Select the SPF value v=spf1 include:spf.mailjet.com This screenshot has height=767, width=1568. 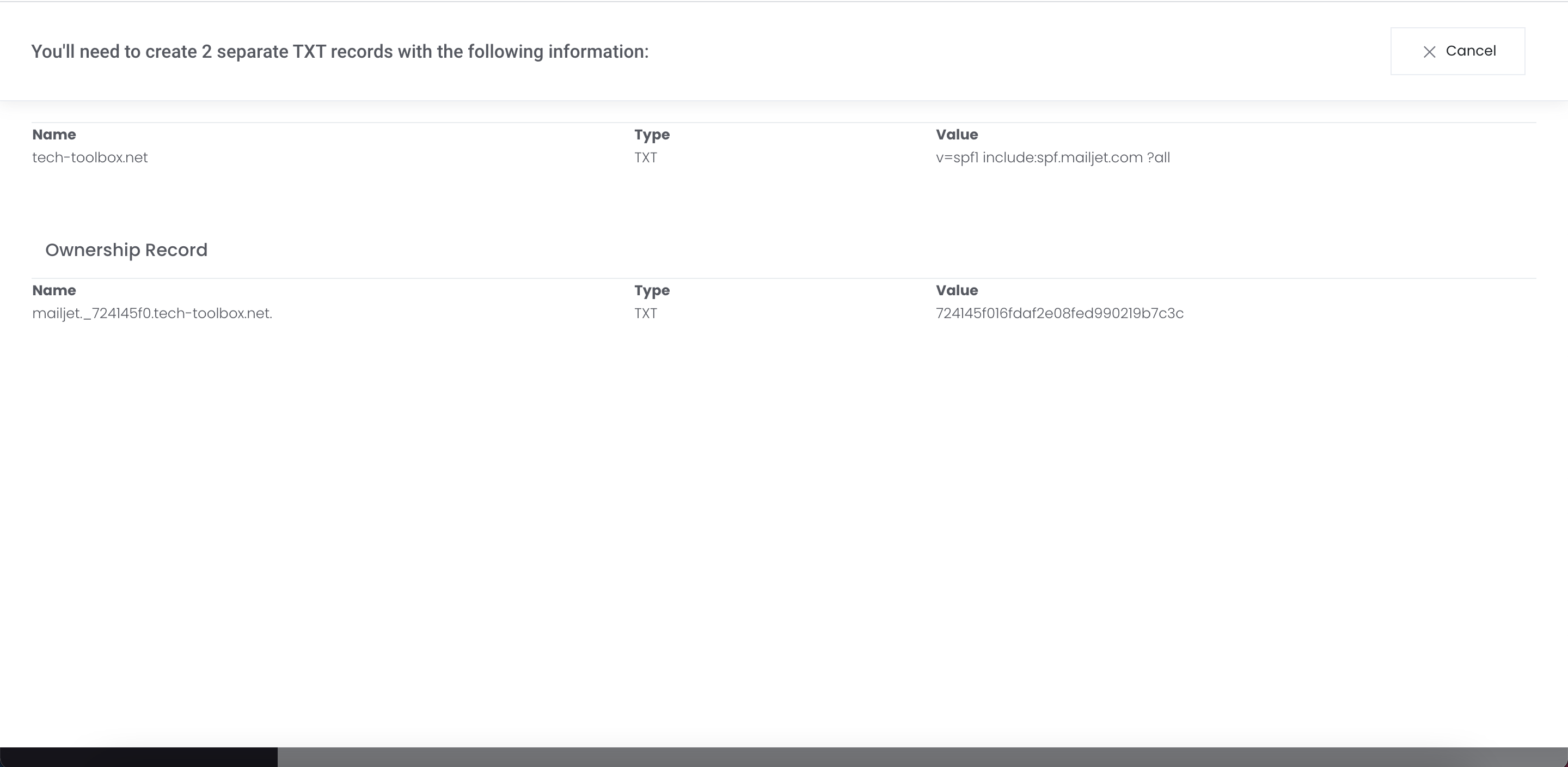1052,158
